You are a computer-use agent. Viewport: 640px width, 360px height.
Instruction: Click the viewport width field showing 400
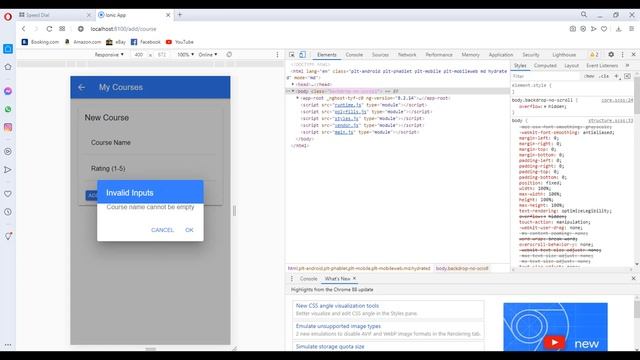point(139,55)
